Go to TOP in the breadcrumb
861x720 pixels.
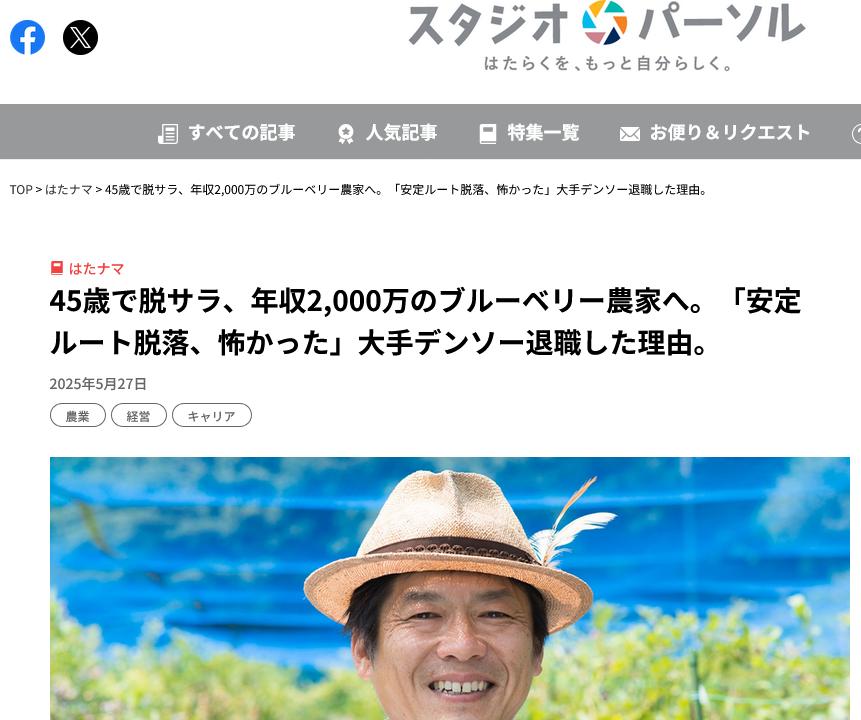[x=21, y=189]
